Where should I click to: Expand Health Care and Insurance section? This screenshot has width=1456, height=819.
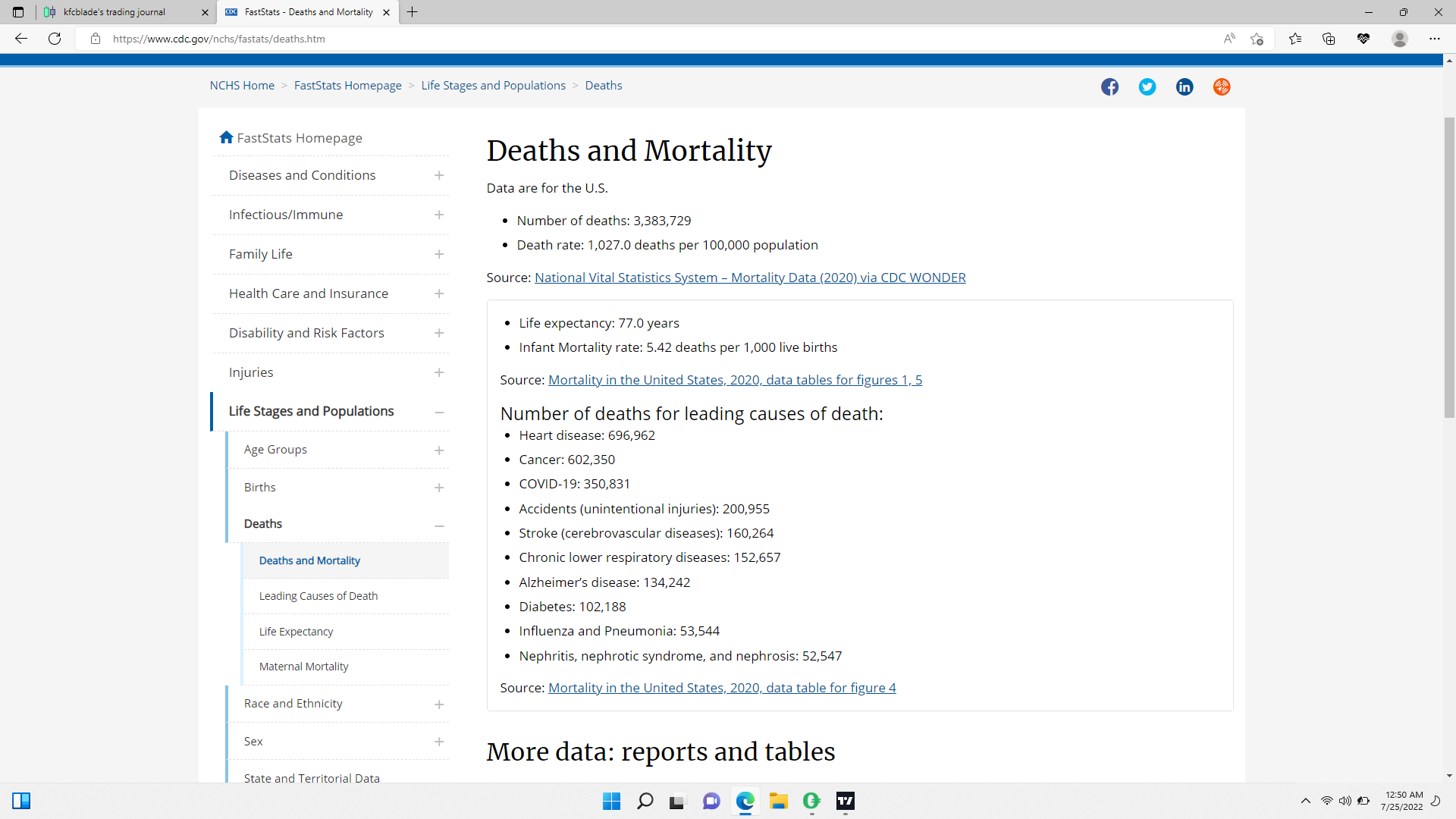(x=439, y=293)
